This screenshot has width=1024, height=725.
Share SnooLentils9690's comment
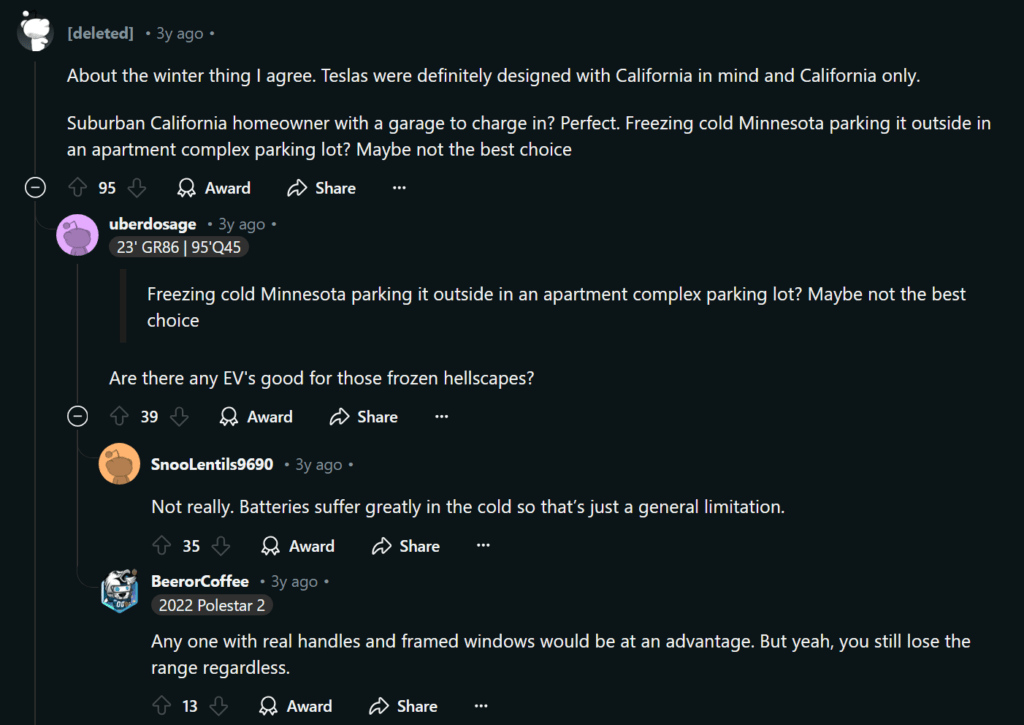[x=406, y=545]
